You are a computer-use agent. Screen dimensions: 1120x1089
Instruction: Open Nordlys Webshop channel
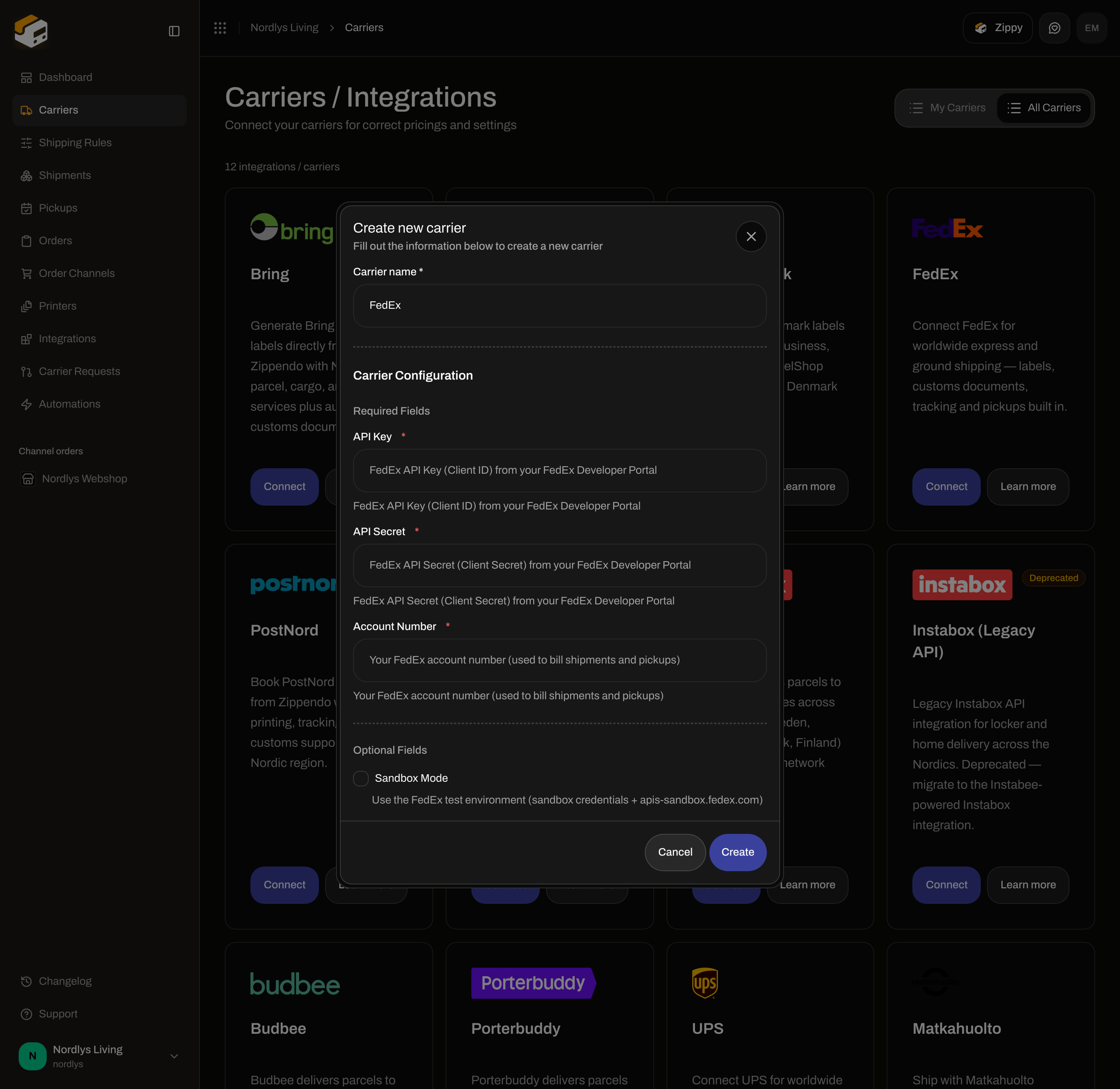pyautogui.click(x=100, y=479)
